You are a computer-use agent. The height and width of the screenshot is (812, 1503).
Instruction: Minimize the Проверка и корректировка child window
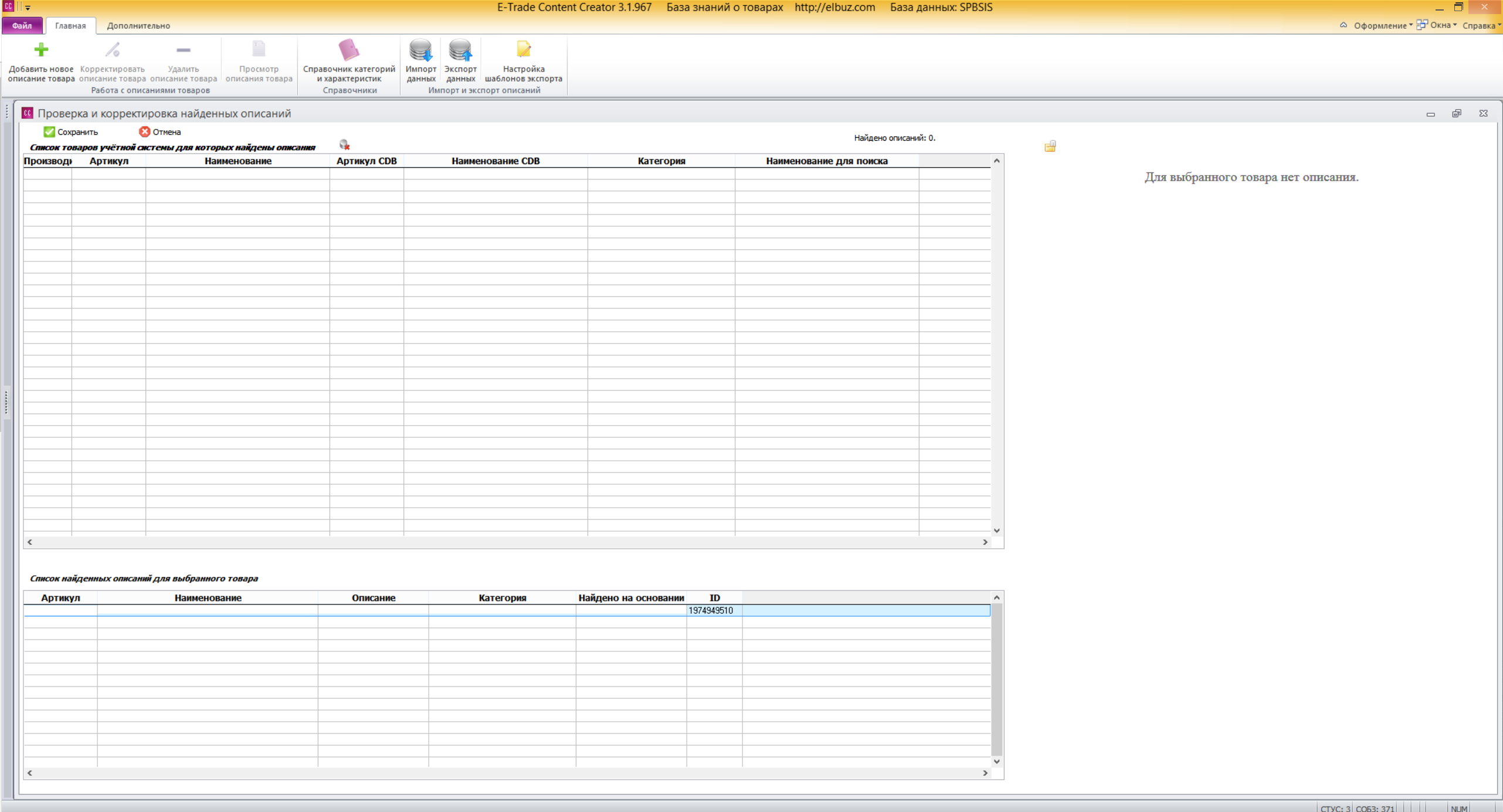(x=1430, y=114)
